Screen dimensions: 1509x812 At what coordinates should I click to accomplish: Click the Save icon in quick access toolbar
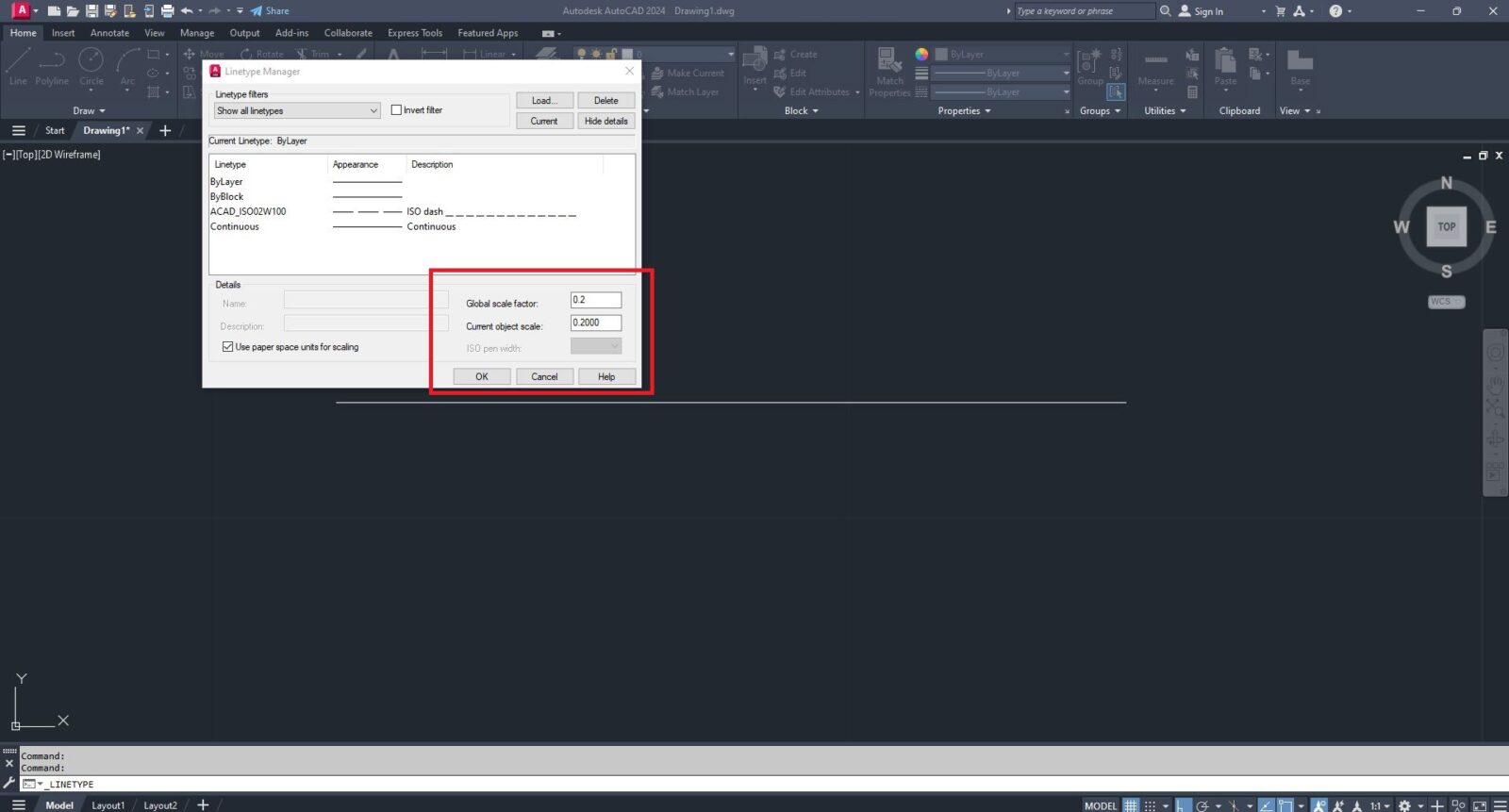[91, 11]
